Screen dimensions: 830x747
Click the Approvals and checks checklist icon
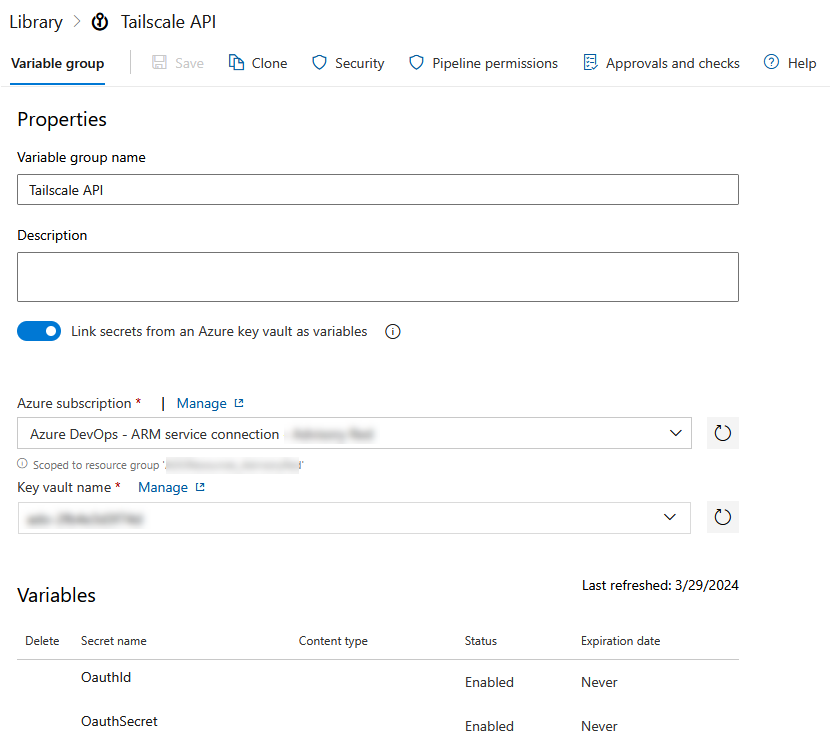(x=590, y=62)
